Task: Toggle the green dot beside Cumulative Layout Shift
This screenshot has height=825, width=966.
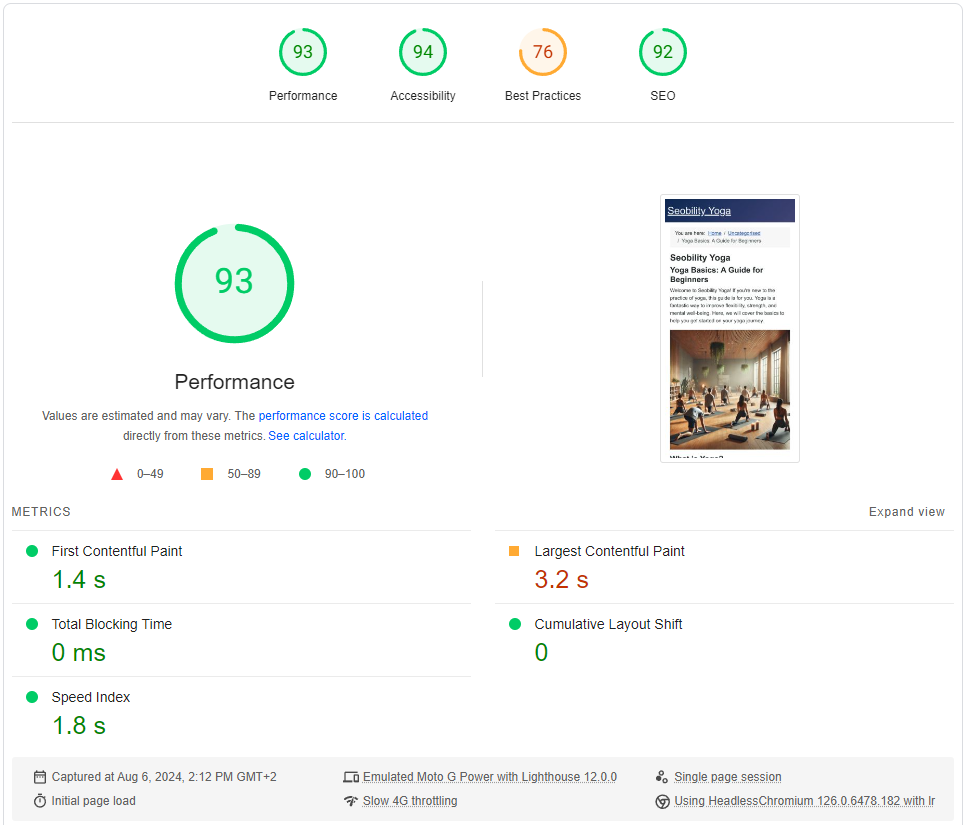Action: 515,624
